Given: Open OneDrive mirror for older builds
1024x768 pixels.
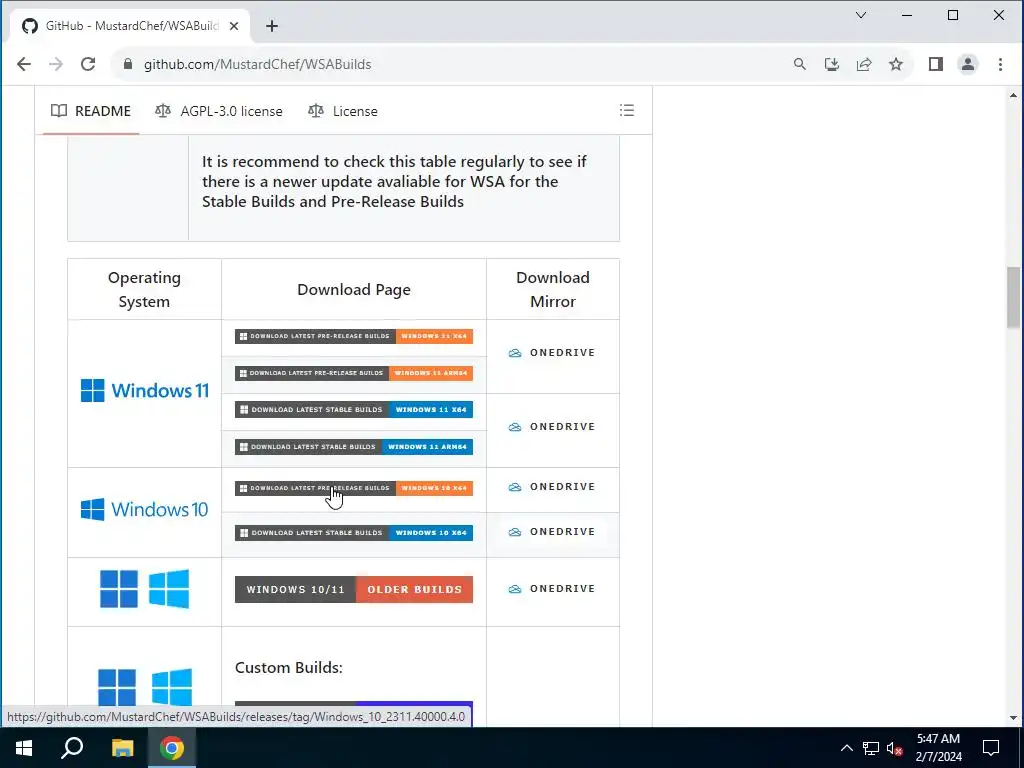Looking at the screenshot, I should tap(552, 588).
